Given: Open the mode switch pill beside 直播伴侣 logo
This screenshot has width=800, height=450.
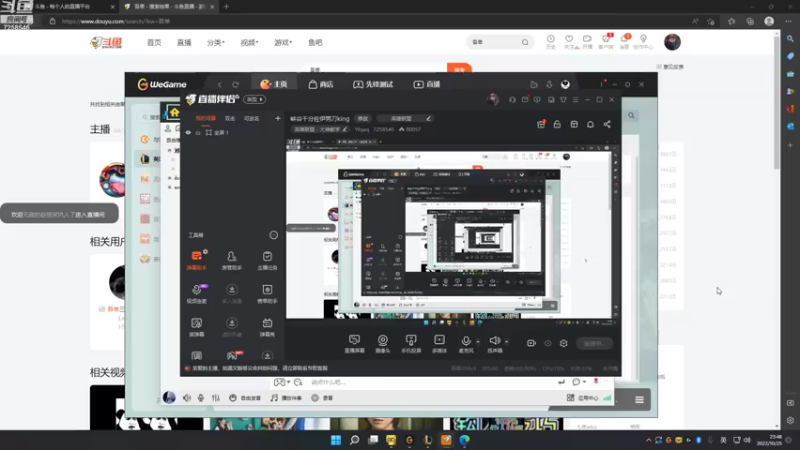Looking at the screenshot, I should 254,99.
